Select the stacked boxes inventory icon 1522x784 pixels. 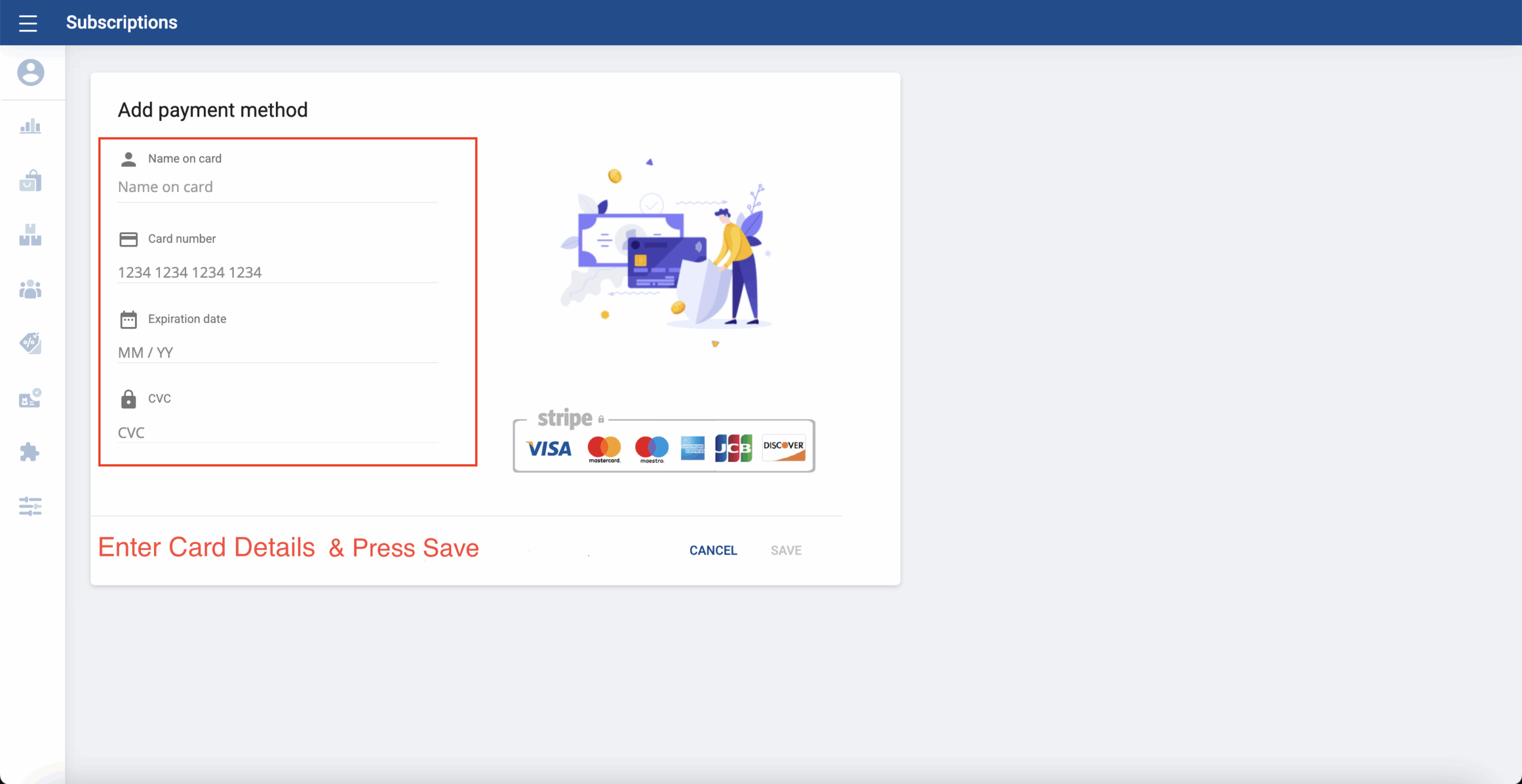tap(30, 235)
